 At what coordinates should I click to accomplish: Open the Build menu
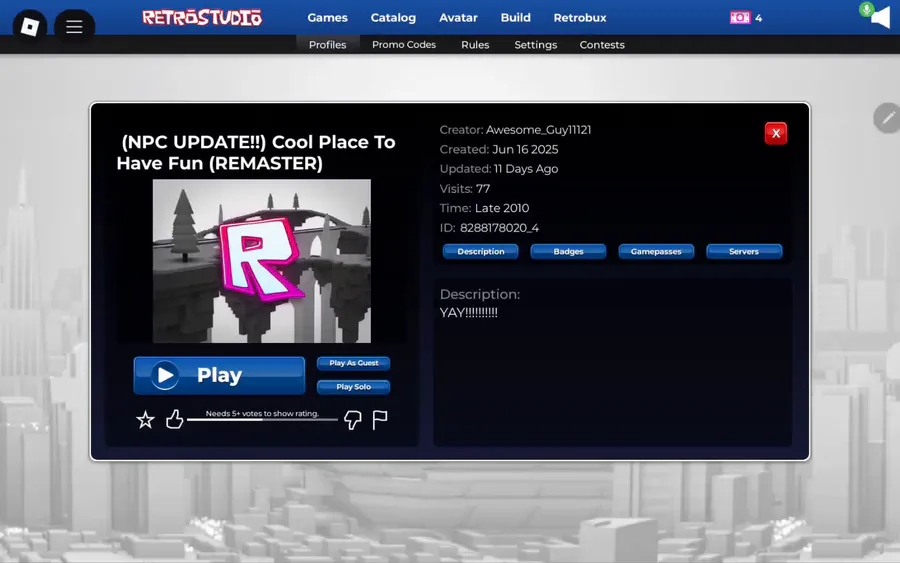click(x=515, y=18)
